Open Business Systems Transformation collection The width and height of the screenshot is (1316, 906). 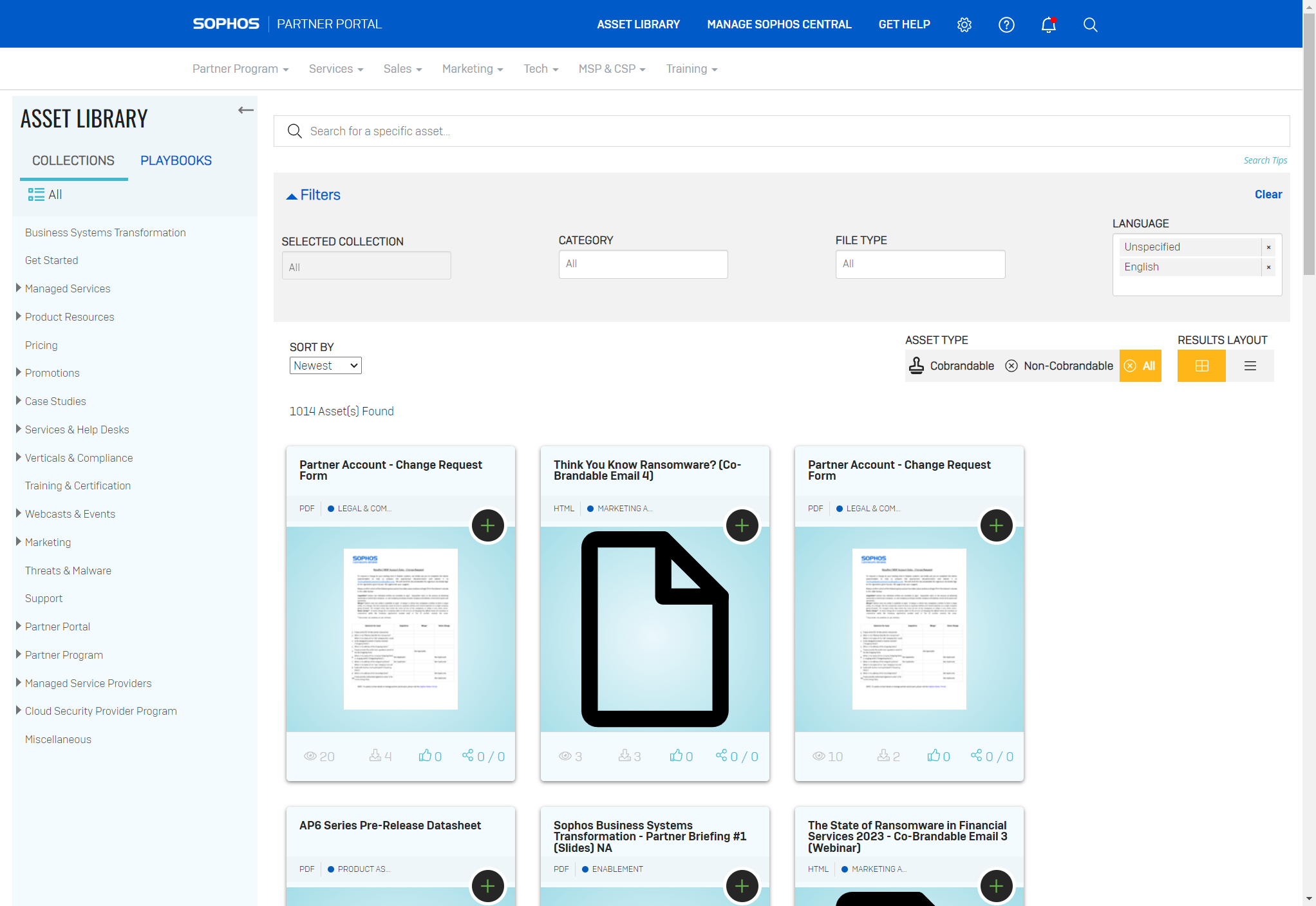(x=106, y=232)
